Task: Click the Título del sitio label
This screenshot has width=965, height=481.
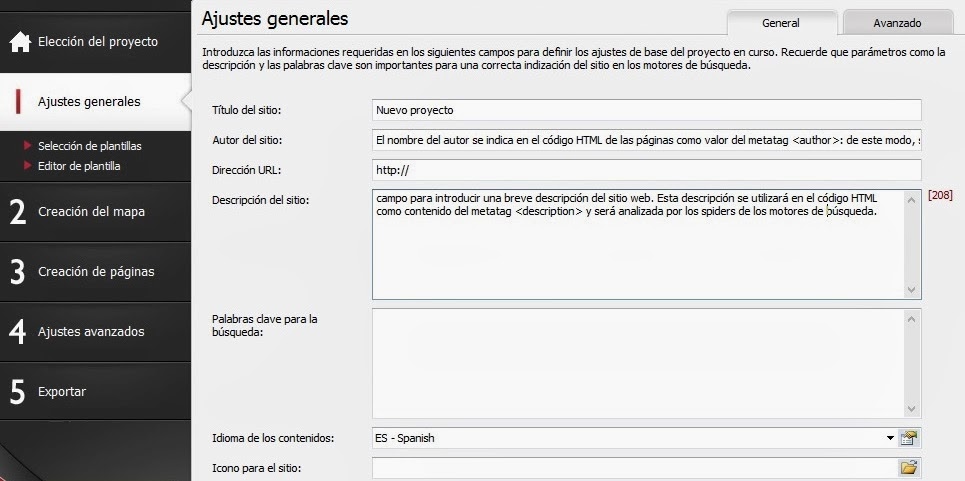Action: click(x=246, y=110)
